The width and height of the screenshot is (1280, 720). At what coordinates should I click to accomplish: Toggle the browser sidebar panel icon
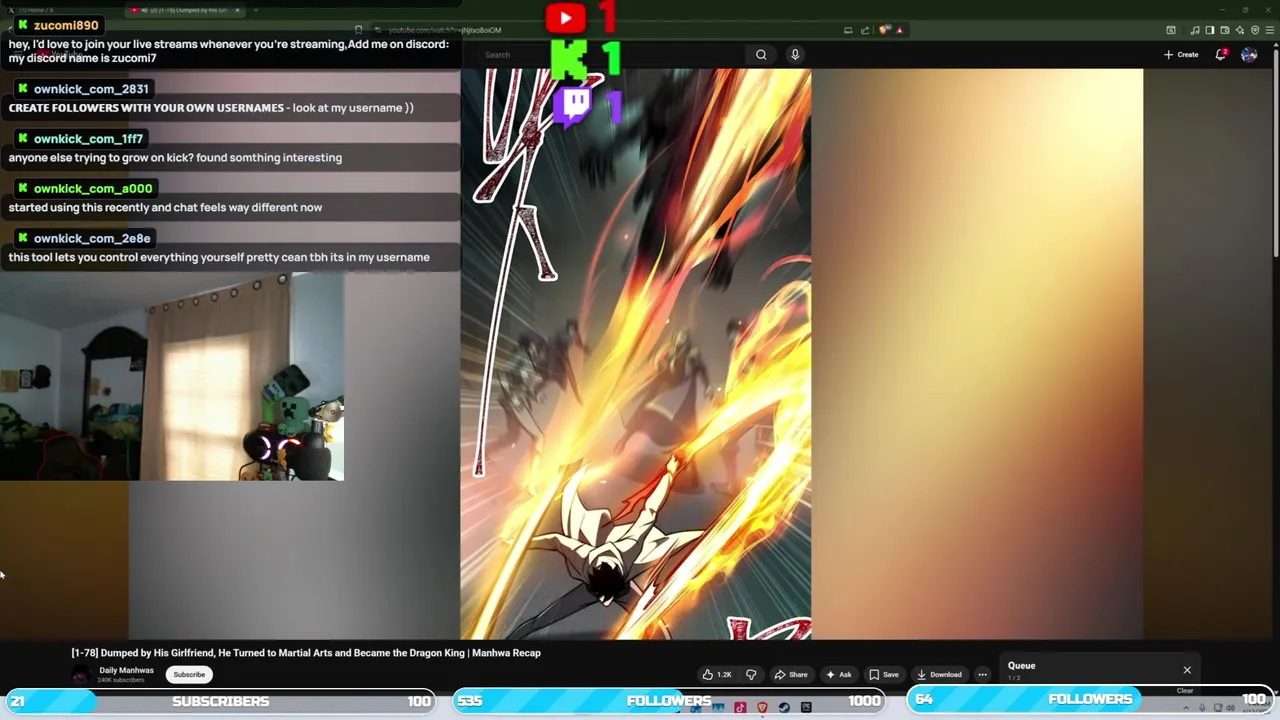pyautogui.click(x=1210, y=30)
